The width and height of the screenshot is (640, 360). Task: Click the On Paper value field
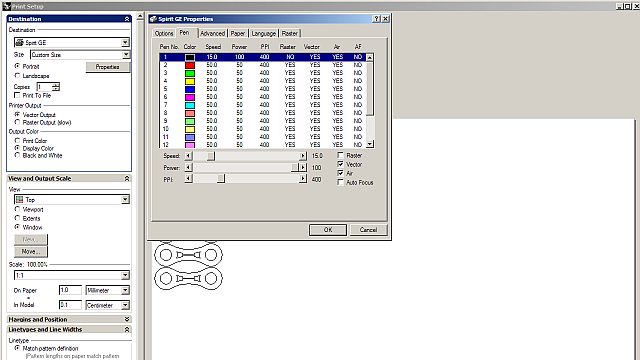point(70,290)
